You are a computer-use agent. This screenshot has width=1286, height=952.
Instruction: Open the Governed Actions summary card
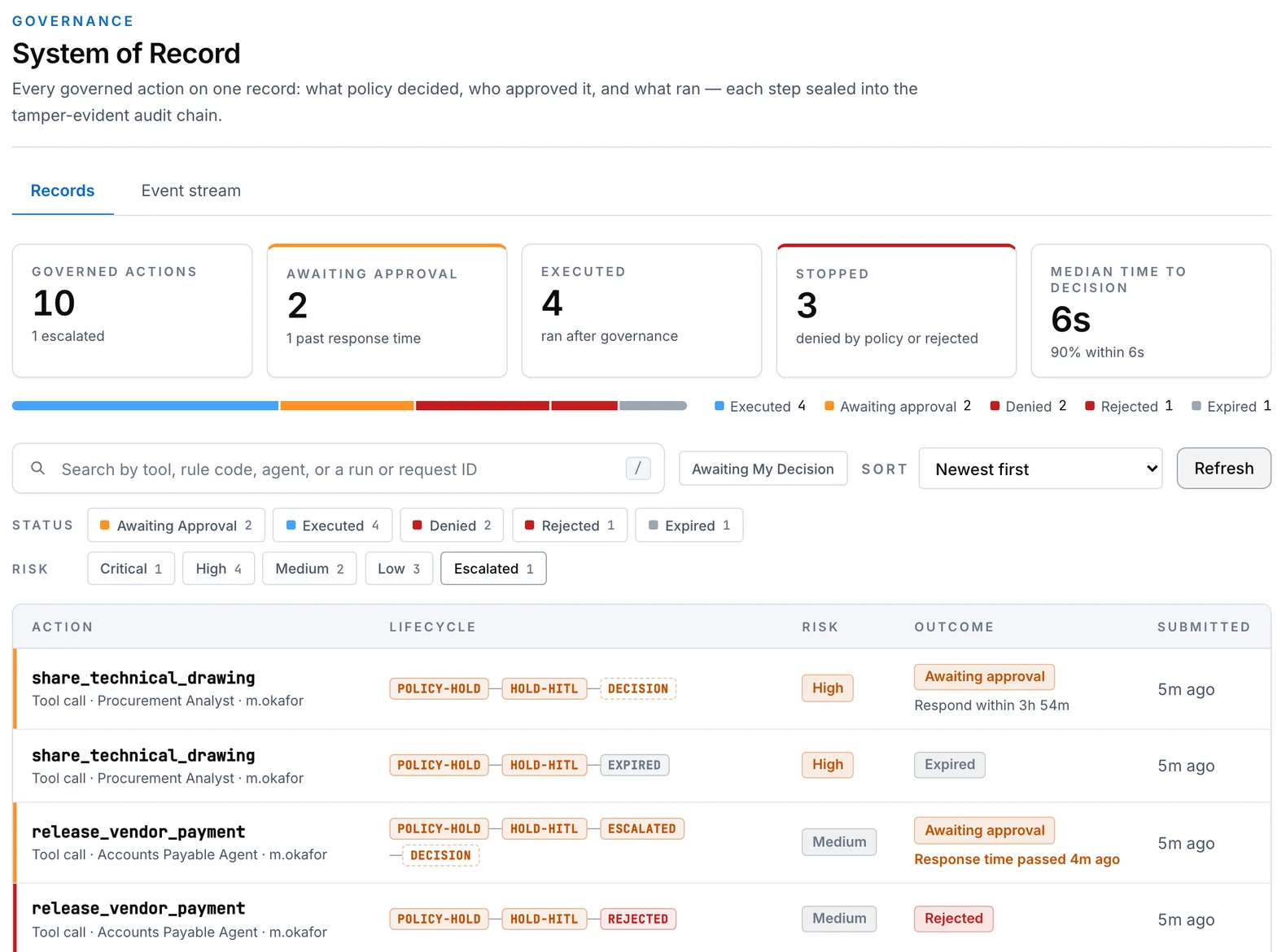click(x=133, y=311)
